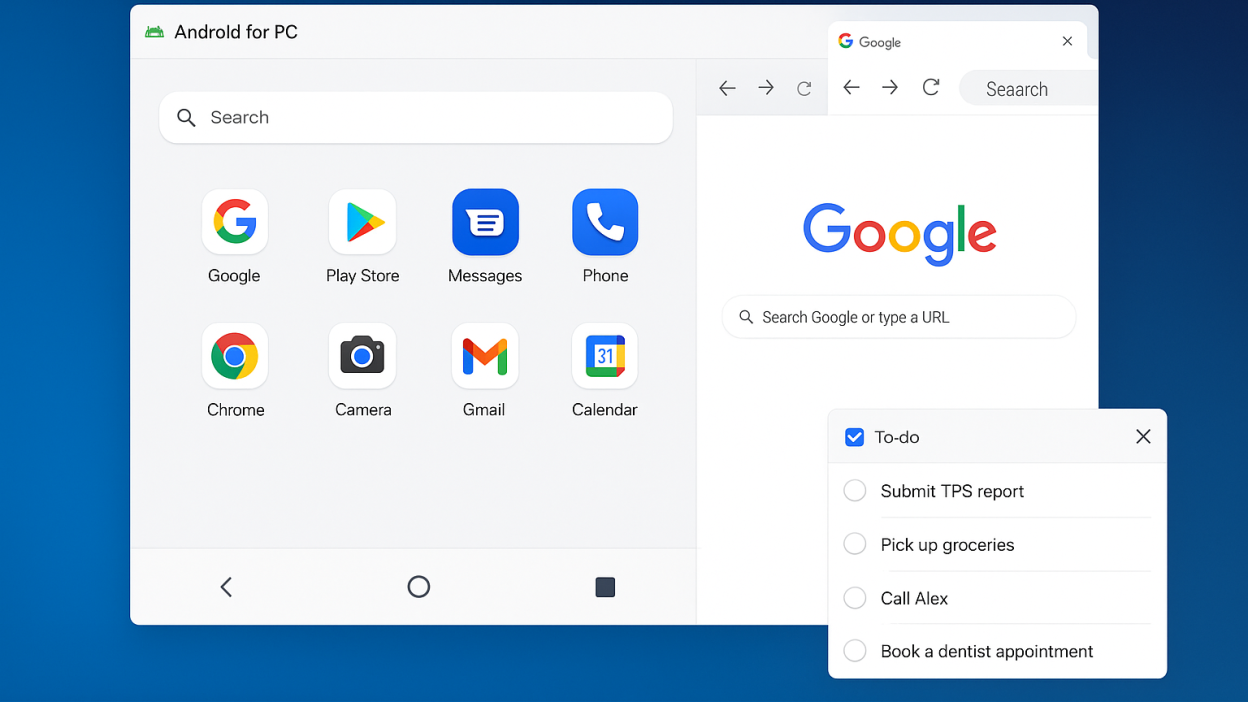Click the Android for PC window title
The image size is (1248, 702).
pyautogui.click(x=236, y=32)
